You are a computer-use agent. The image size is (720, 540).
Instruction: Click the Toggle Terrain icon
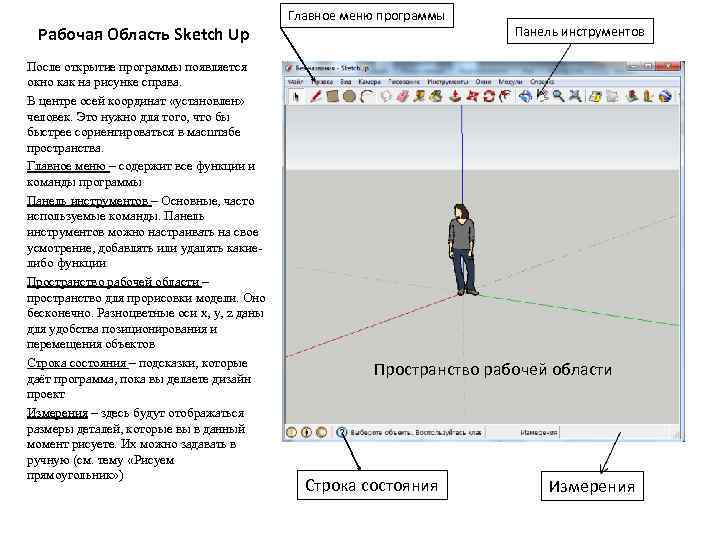tap(612, 96)
